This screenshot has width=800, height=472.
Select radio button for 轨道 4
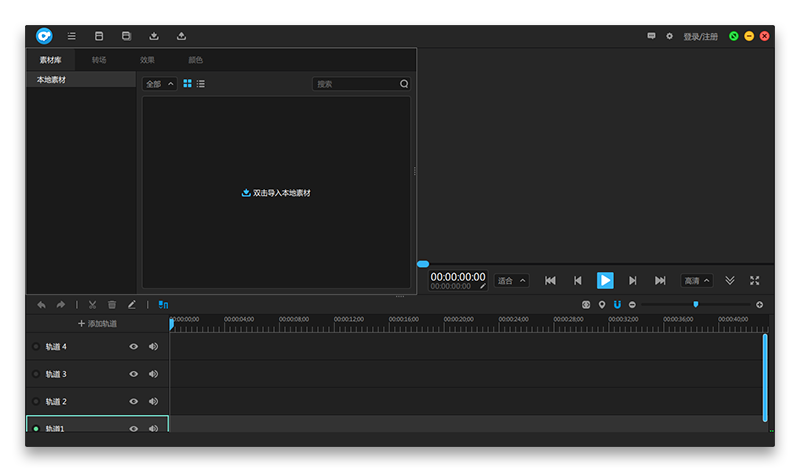click(36, 346)
